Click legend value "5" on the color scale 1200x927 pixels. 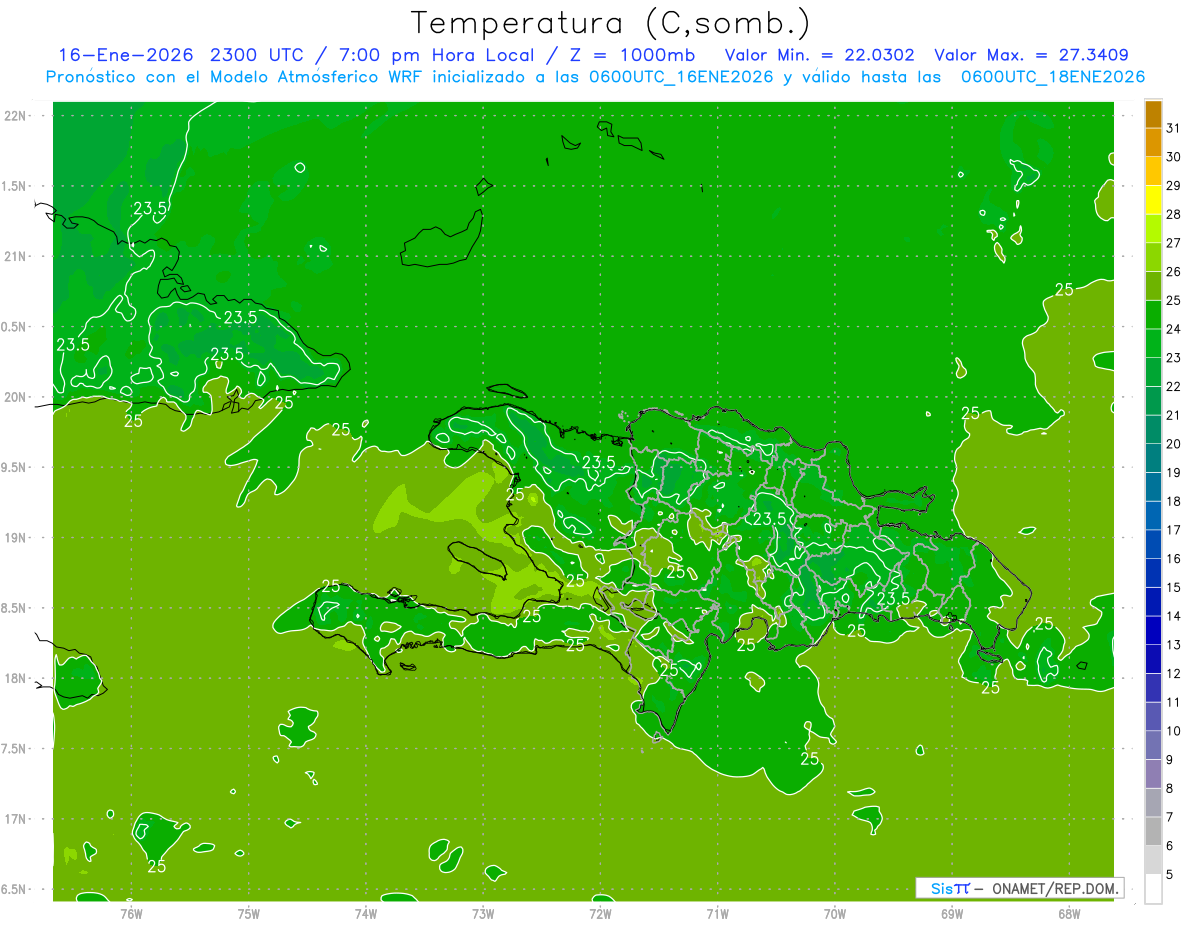[x=1170, y=875]
